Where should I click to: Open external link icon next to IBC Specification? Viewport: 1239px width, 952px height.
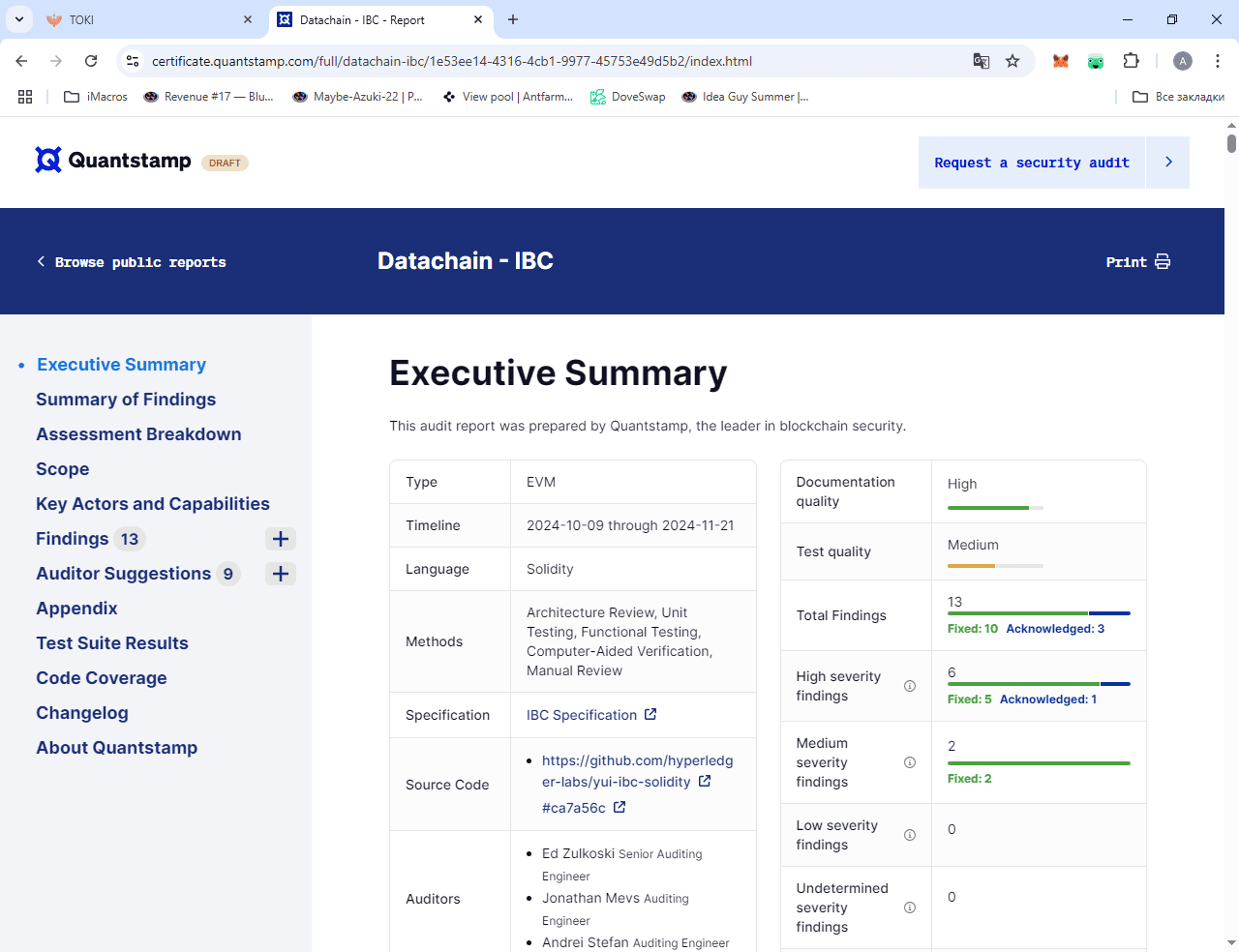pyautogui.click(x=650, y=714)
